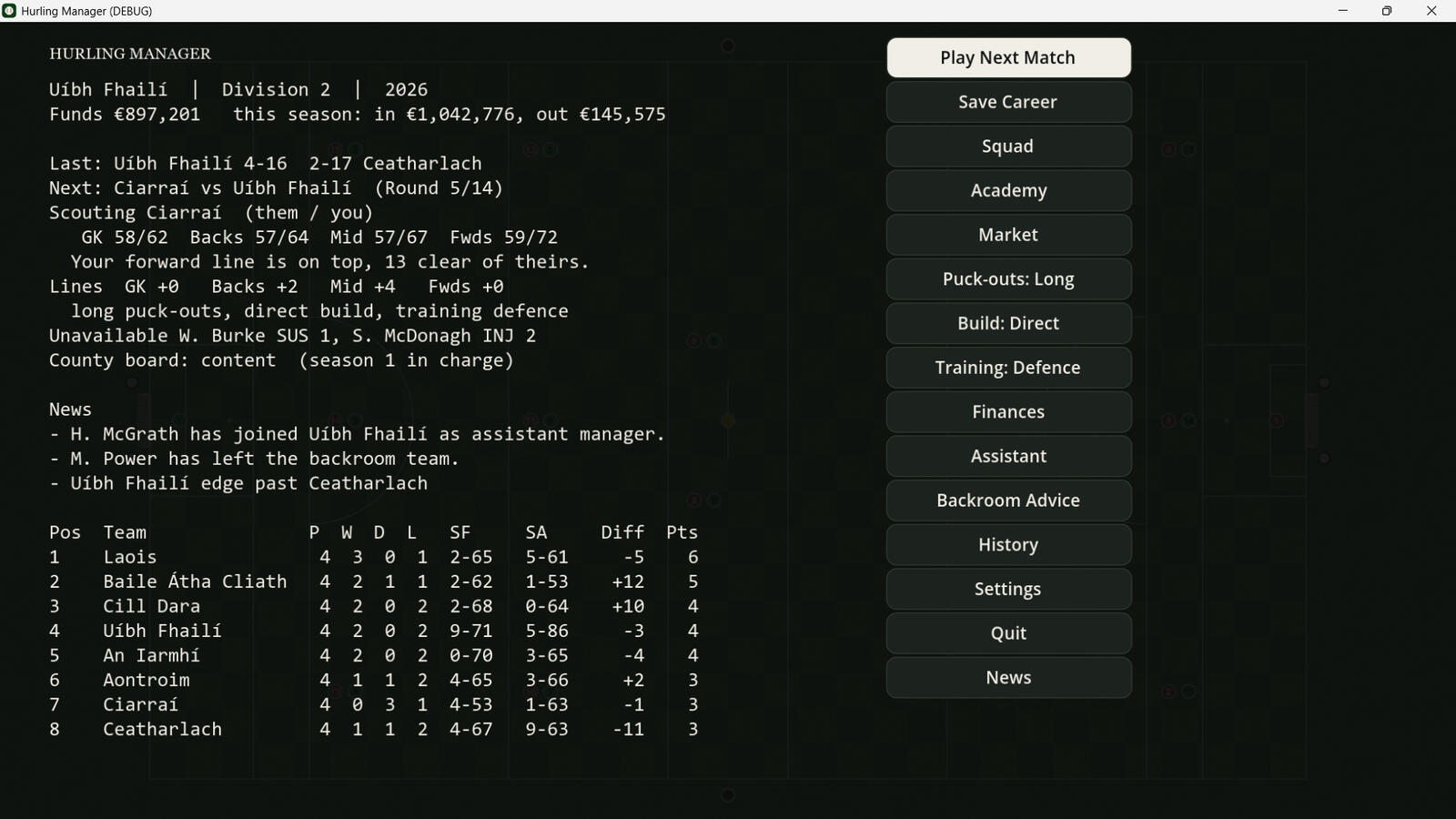Open the News screen button
Screen dimensions: 1456x819
point(1008,678)
